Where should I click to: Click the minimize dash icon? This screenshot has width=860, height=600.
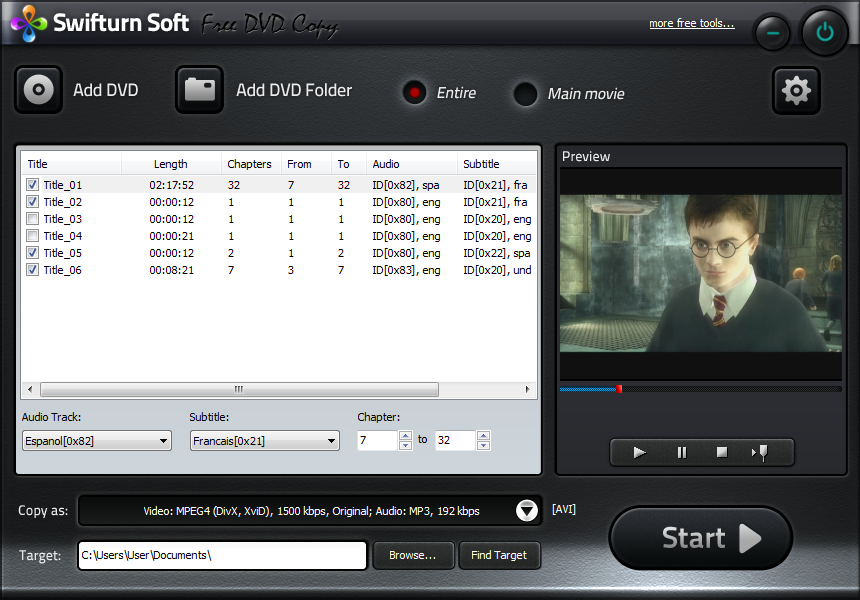(773, 33)
